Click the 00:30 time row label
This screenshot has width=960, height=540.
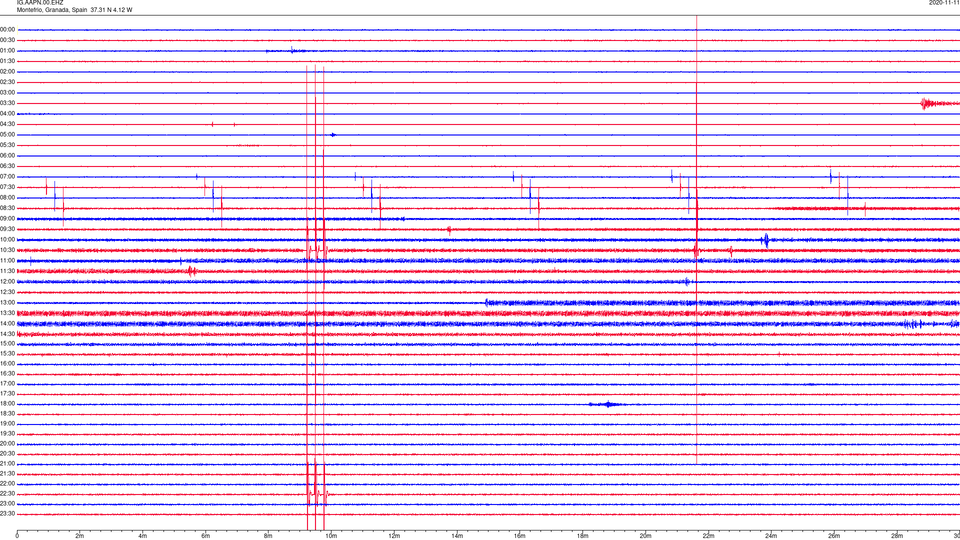pos(8,40)
